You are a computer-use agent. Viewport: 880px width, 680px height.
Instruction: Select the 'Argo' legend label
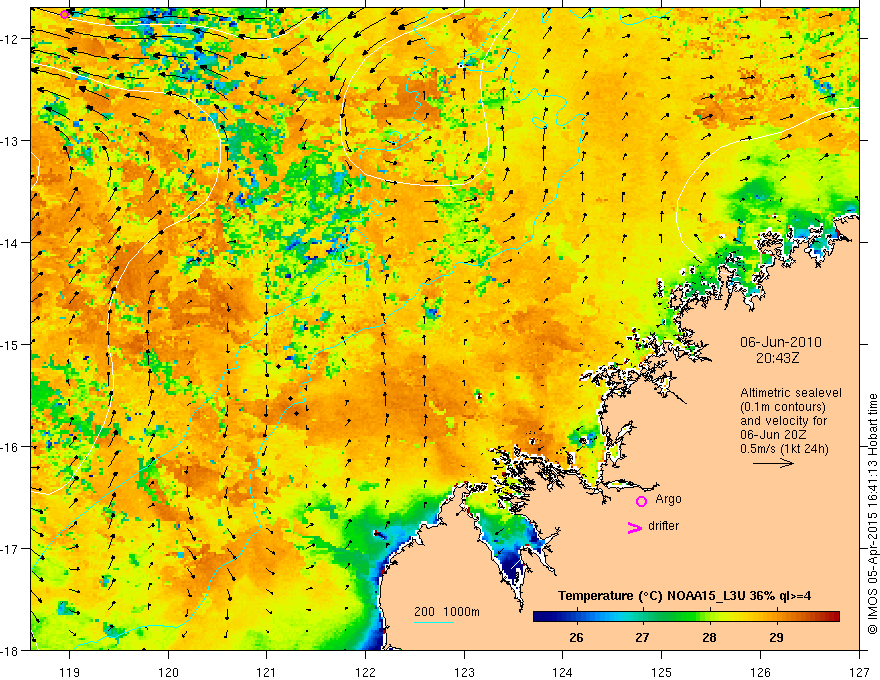668,499
